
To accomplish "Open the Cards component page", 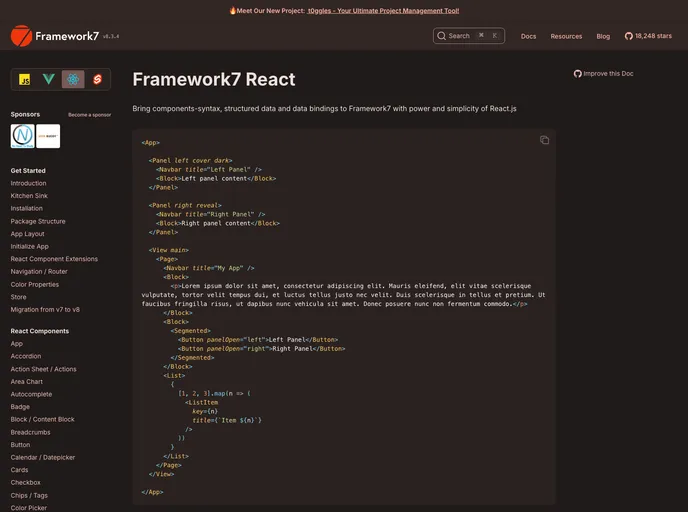I will coord(19,470).
